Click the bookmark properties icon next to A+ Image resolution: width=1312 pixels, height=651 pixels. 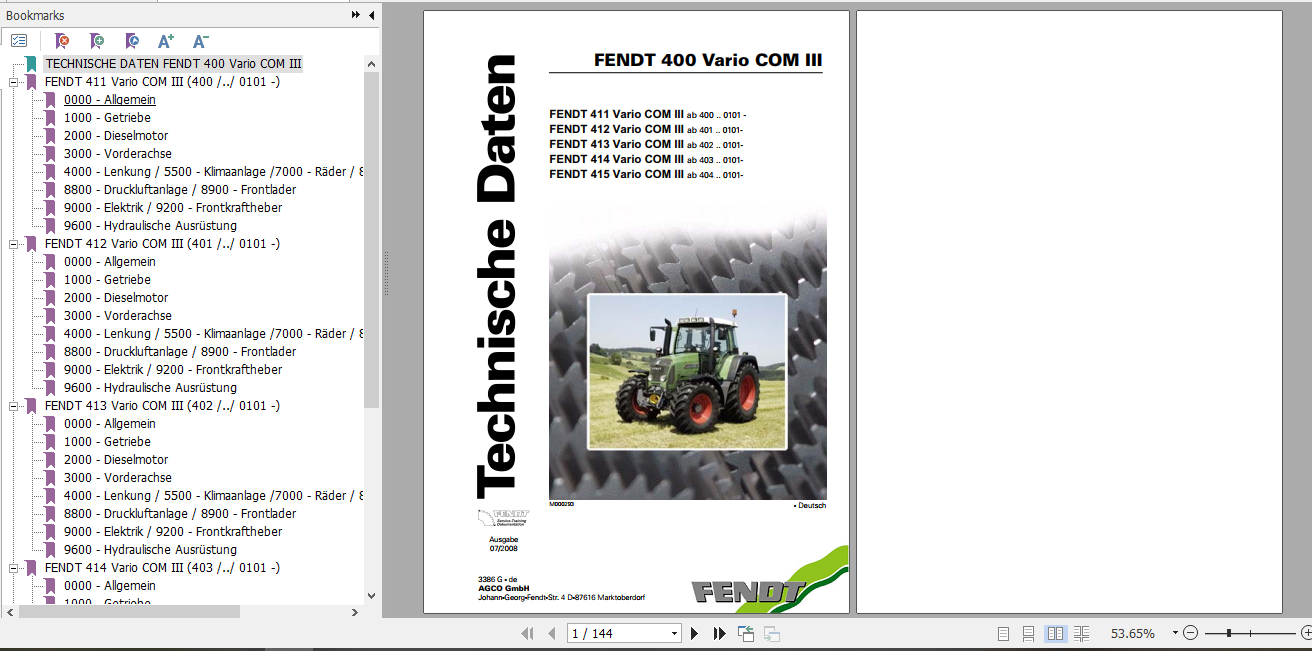(132, 41)
